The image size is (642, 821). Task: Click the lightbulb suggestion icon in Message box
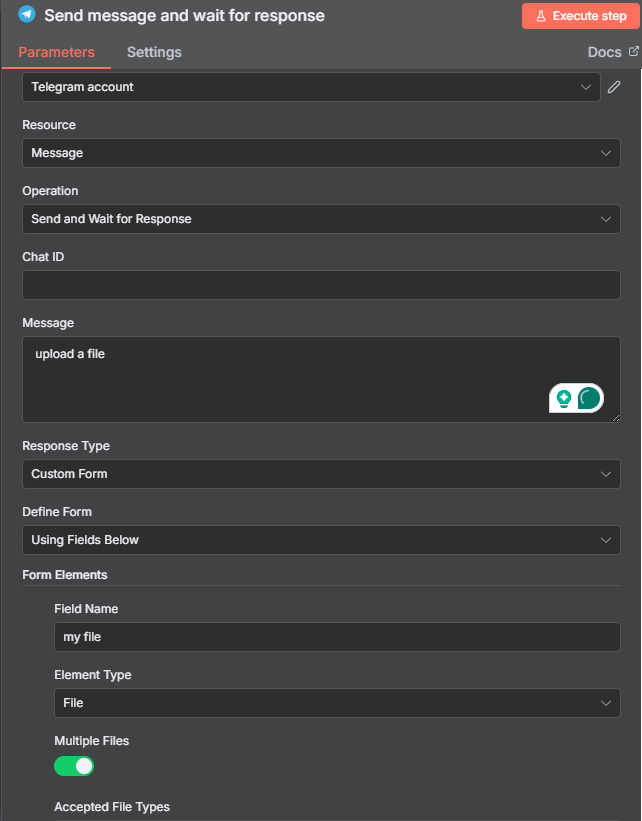[564, 398]
